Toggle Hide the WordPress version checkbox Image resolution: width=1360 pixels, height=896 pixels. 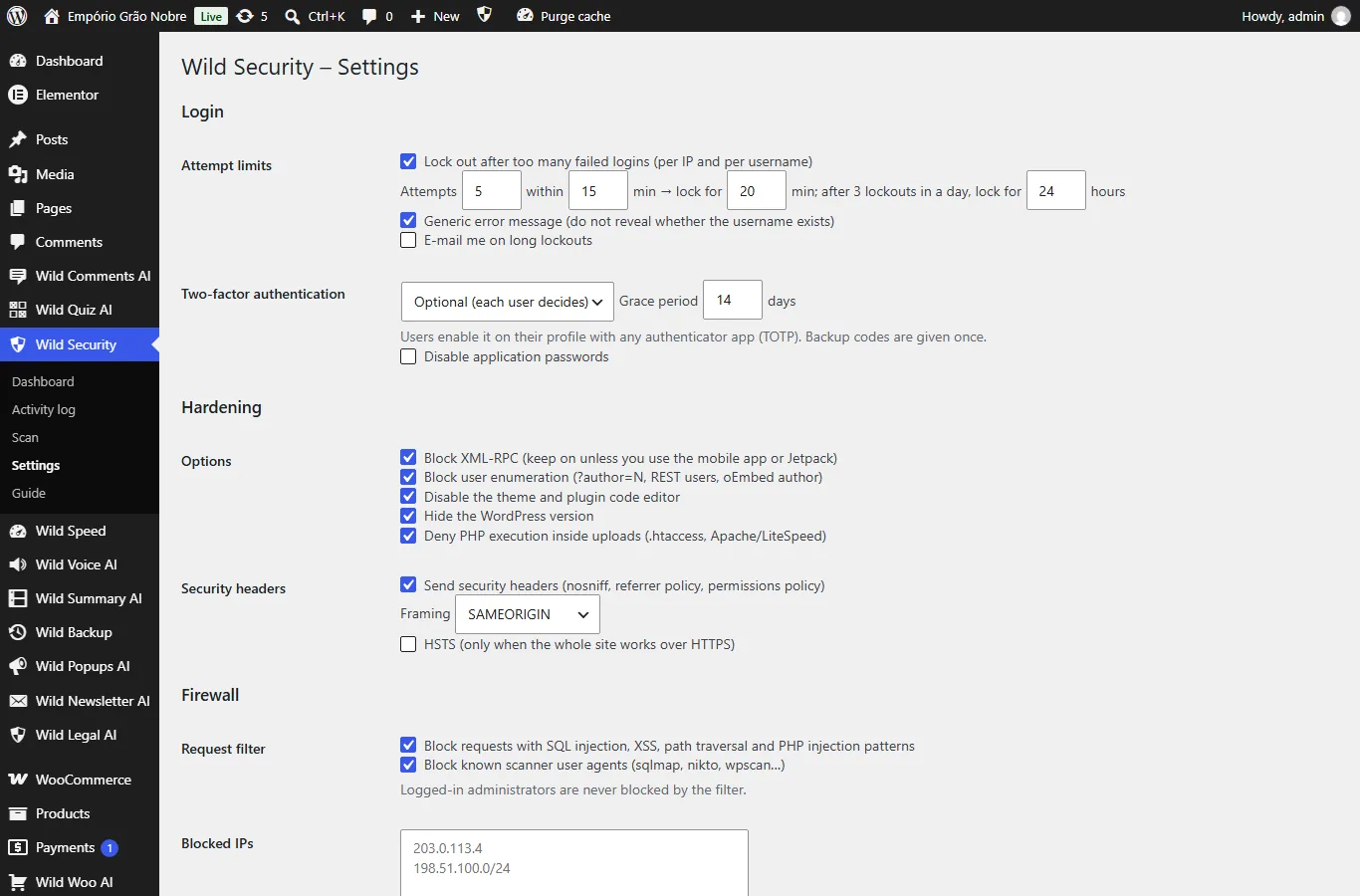click(x=408, y=516)
